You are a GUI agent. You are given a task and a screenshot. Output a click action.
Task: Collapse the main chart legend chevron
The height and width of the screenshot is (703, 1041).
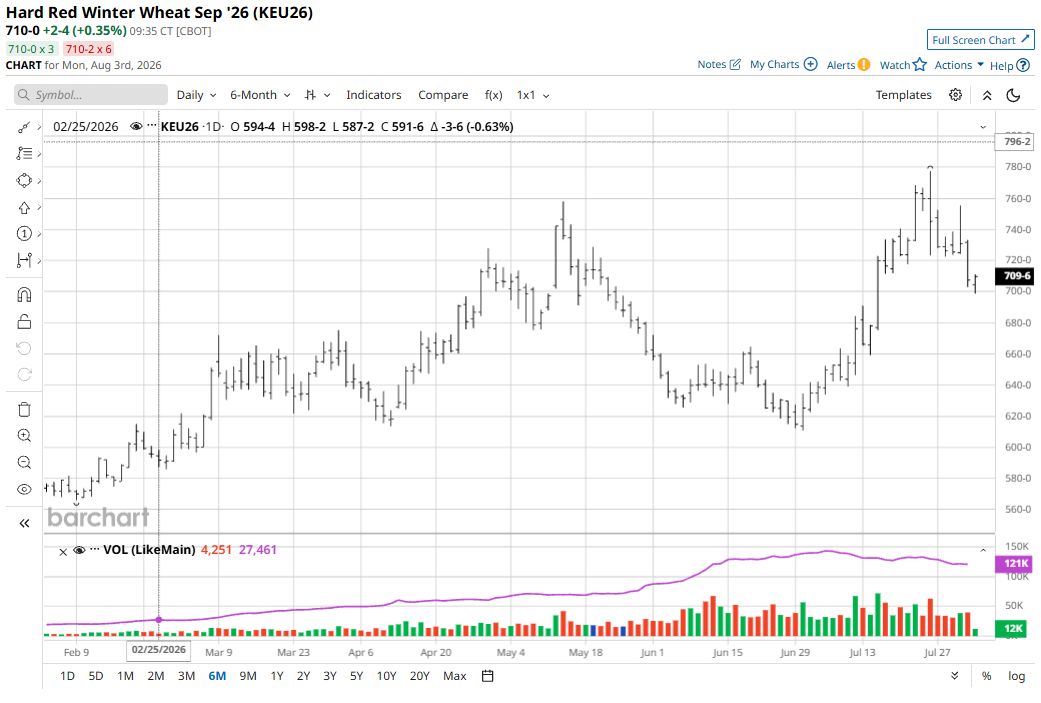point(983,127)
